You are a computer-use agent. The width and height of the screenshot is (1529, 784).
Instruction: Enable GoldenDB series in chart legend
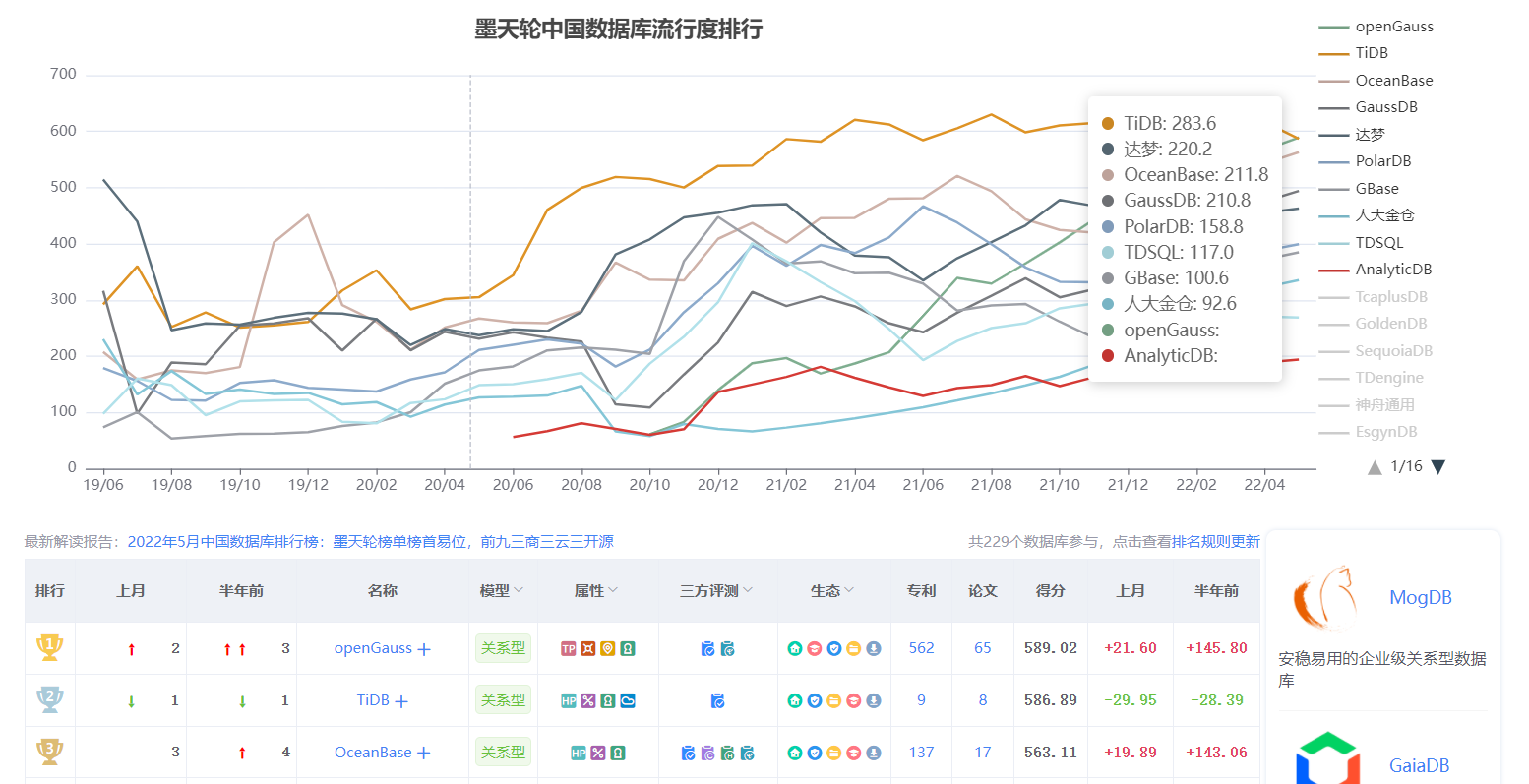coord(1372,324)
